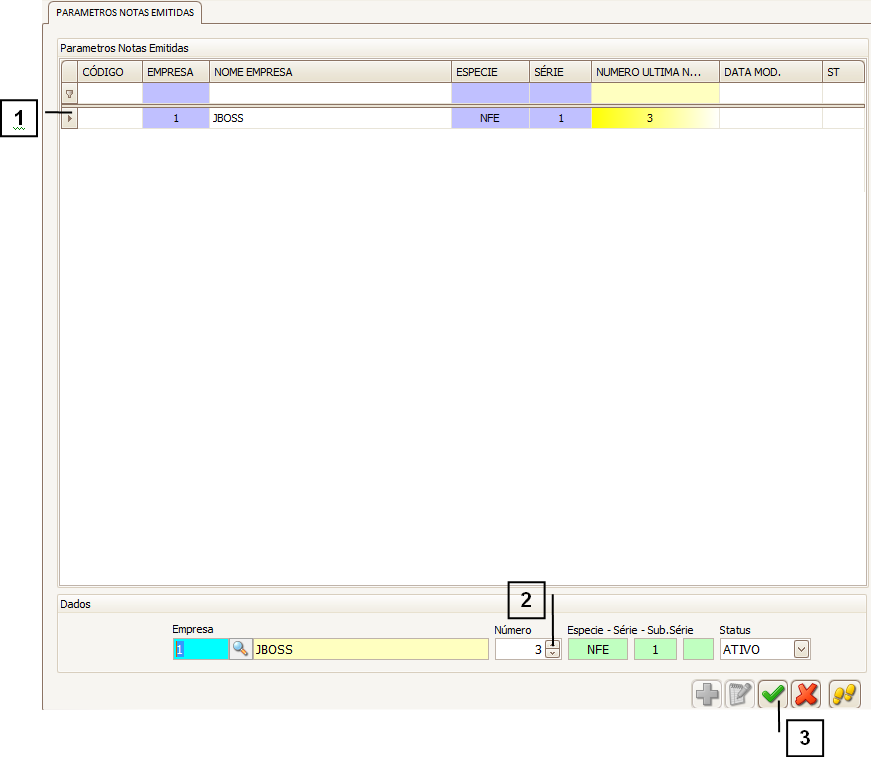Click the green Especie NFE field
Image resolution: width=871 pixels, height=757 pixels.
[598, 649]
